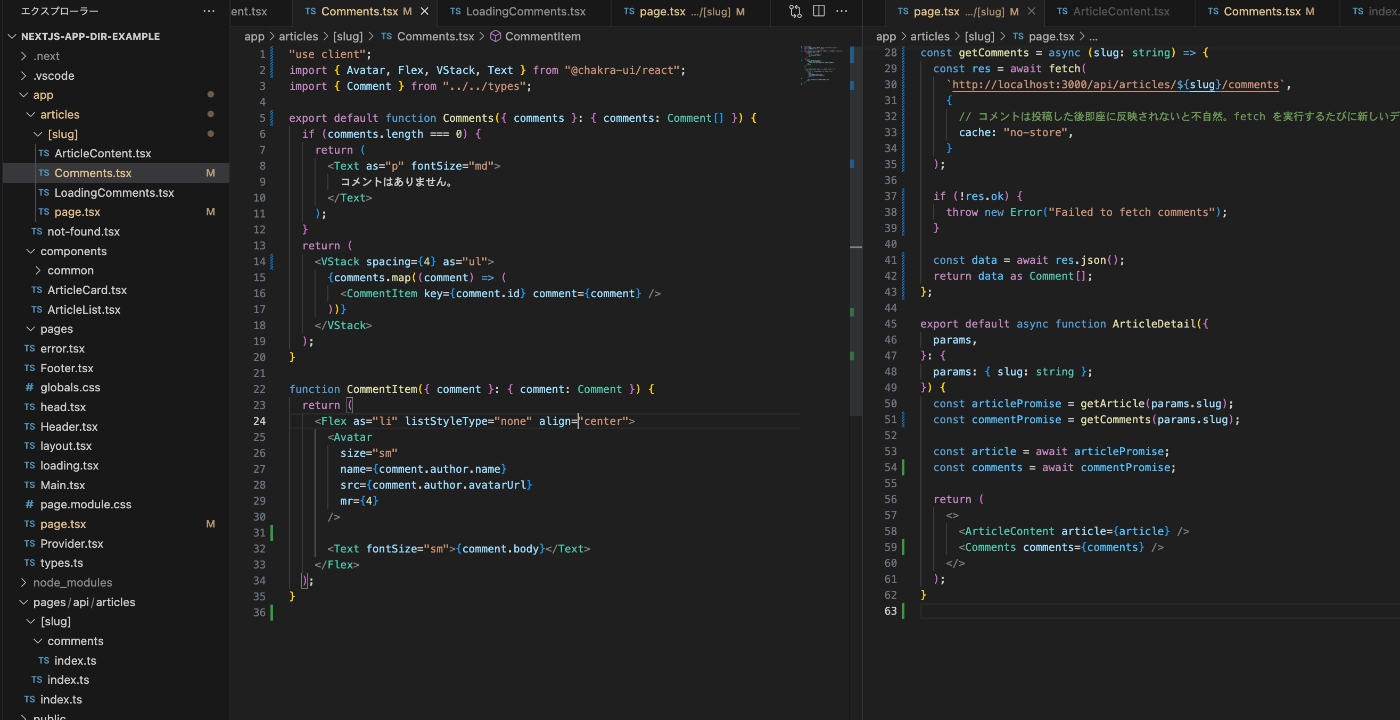This screenshot has width=1400, height=720.
Task: Open Provider.tsx file in explorer
Action: click(71, 544)
